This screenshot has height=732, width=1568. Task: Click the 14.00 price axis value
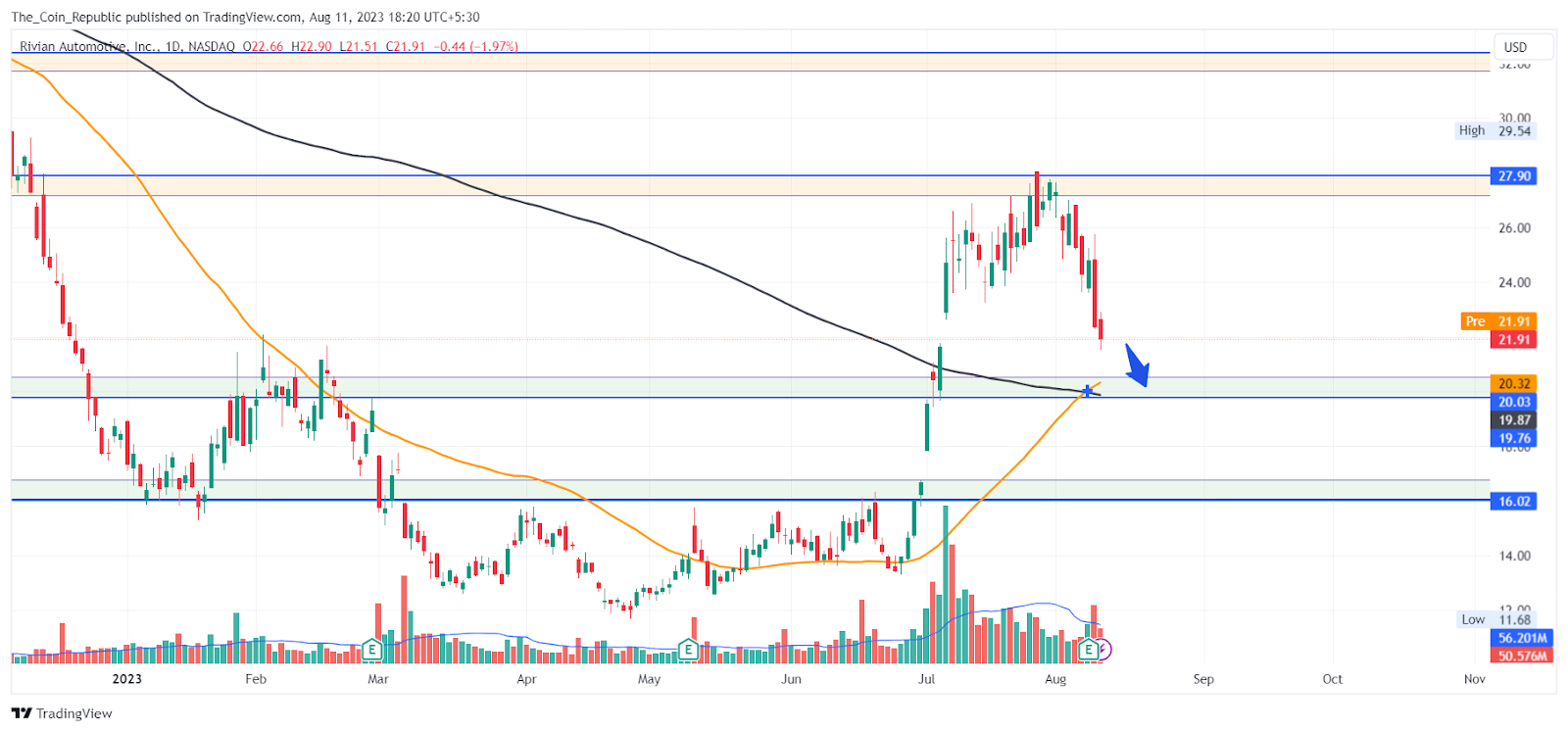point(1514,557)
